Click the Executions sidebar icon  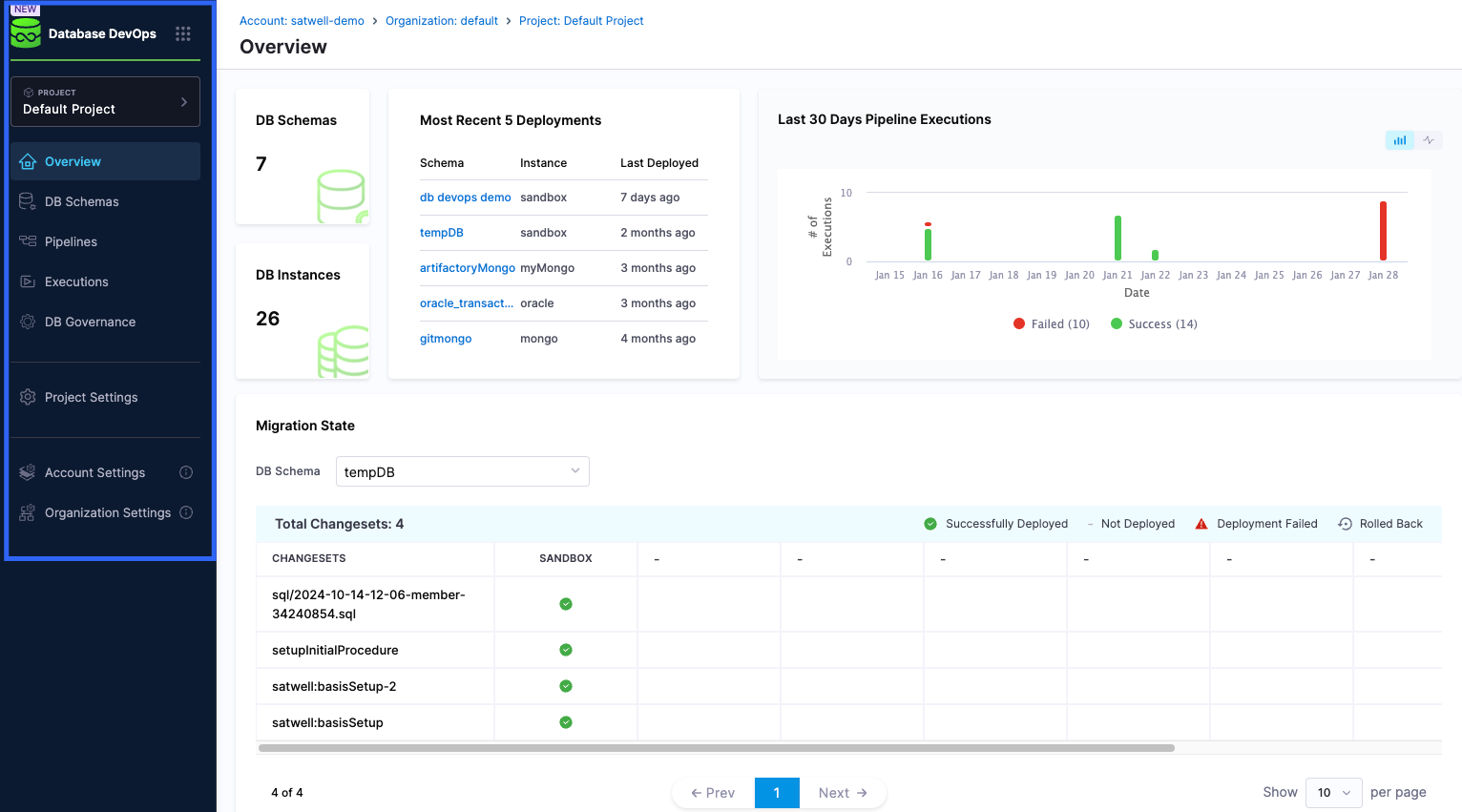[x=28, y=281]
